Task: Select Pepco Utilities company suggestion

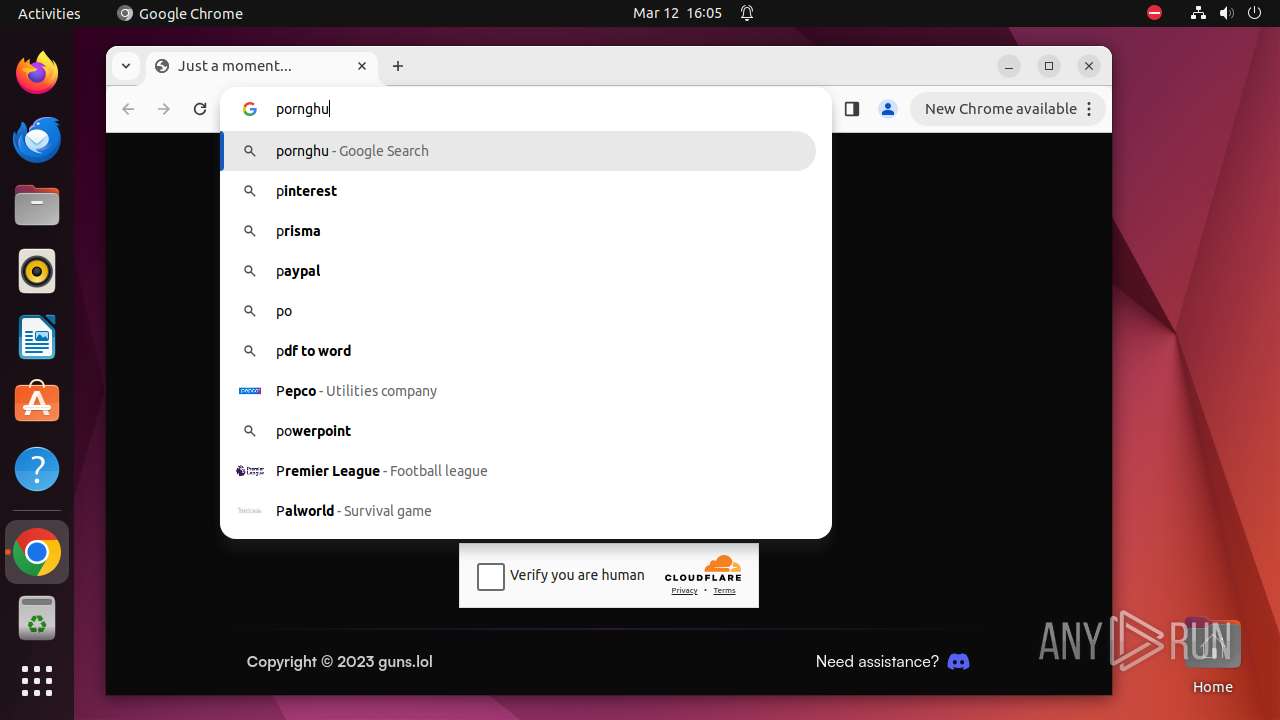Action: pyautogui.click(x=518, y=391)
